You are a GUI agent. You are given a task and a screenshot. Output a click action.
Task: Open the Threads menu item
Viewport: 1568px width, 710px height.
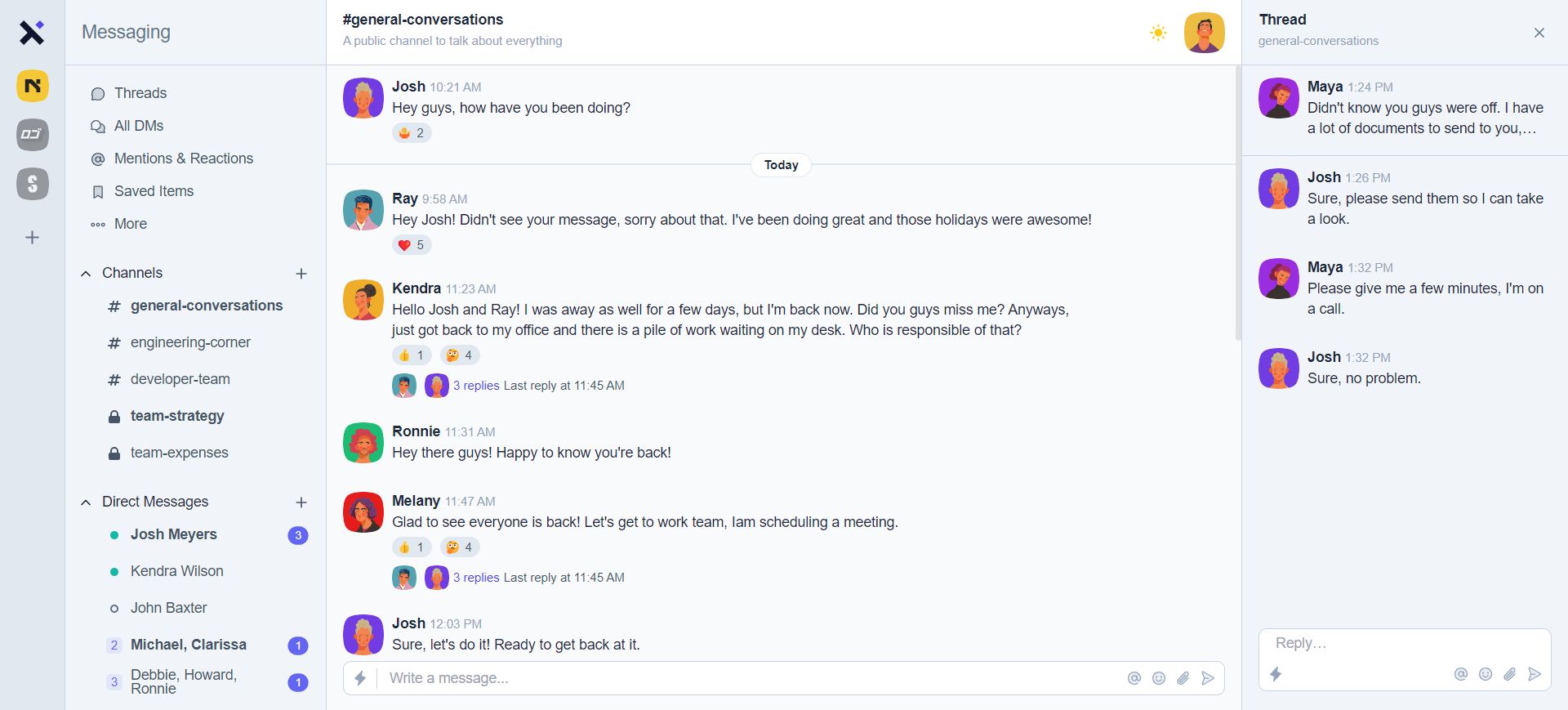[140, 93]
